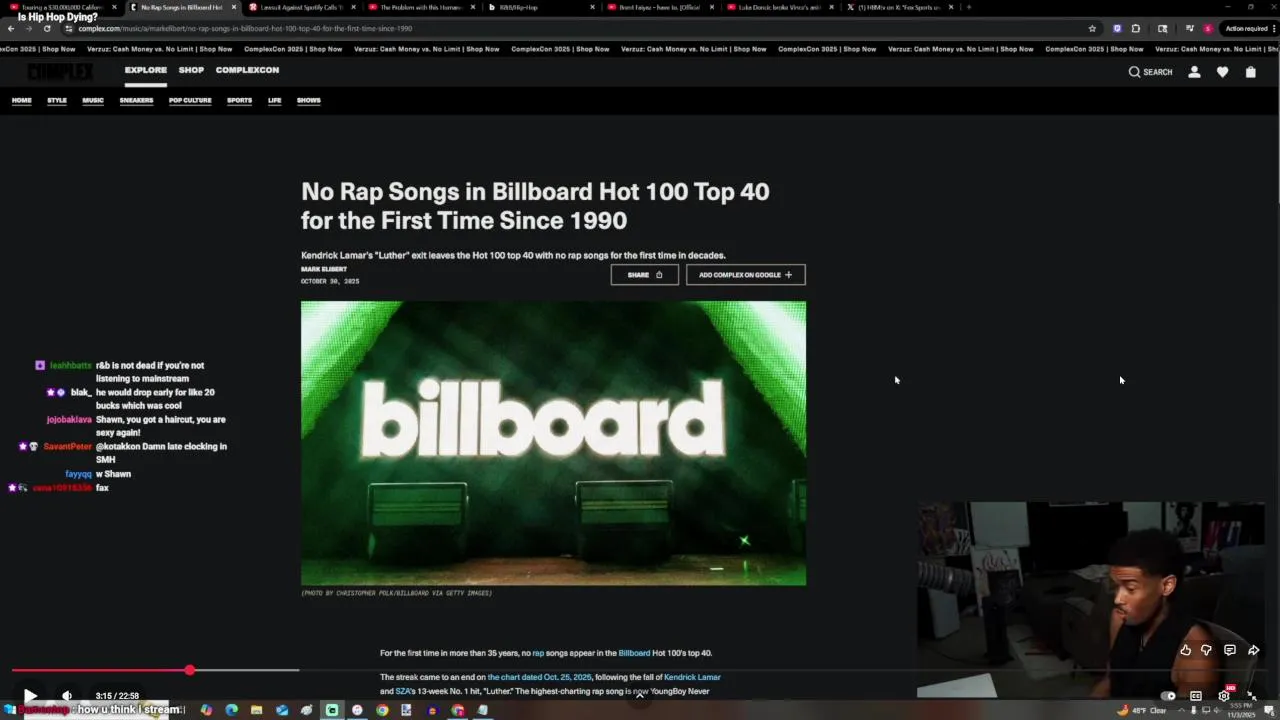Open the MUSIC section
The width and height of the screenshot is (1280, 720).
[93, 100]
